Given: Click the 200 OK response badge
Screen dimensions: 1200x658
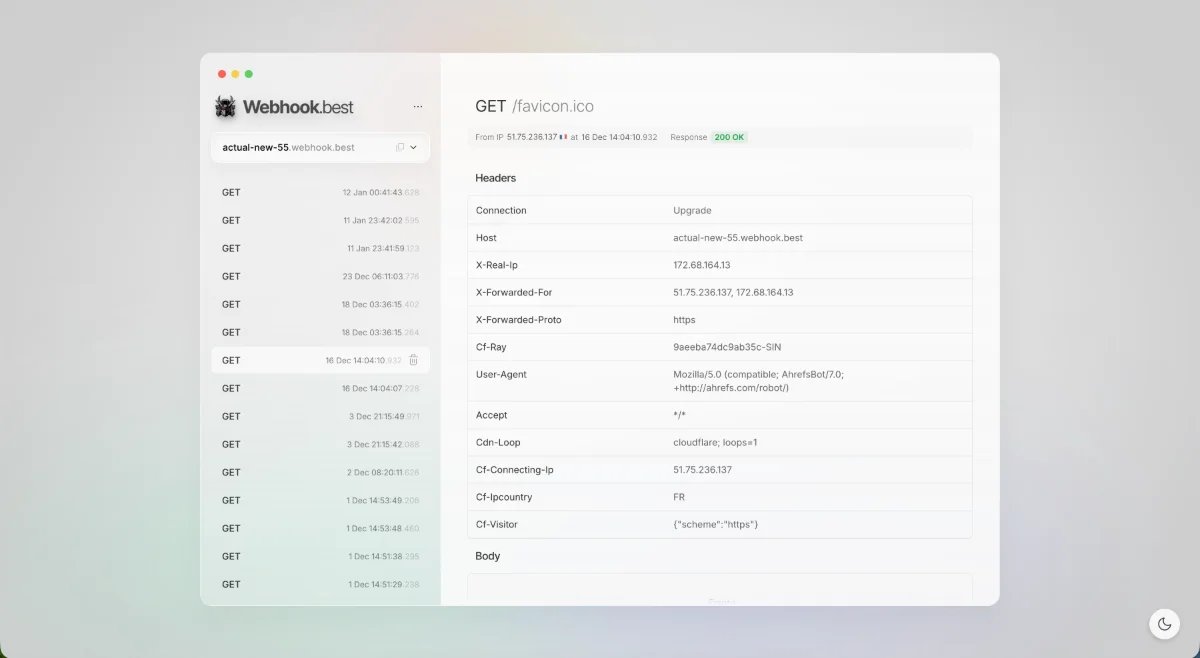Looking at the screenshot, I should pyautogui.click(x=729, y=137).
